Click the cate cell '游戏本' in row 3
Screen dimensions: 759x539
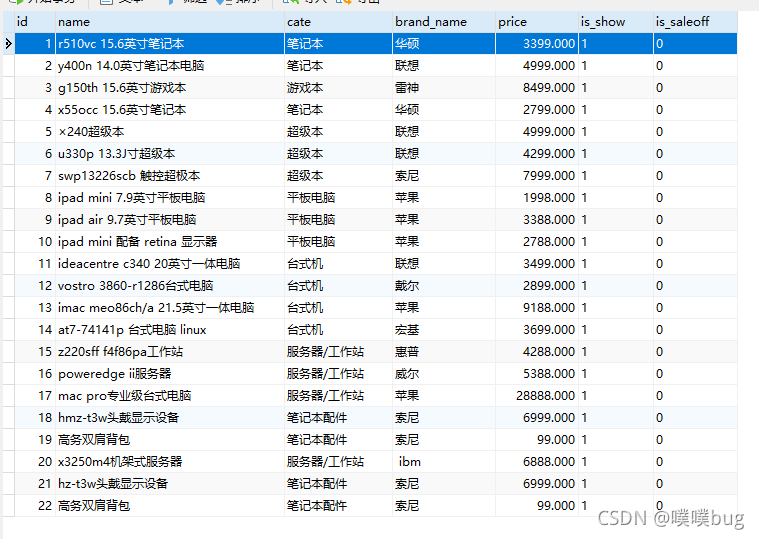tap(338, 88)
